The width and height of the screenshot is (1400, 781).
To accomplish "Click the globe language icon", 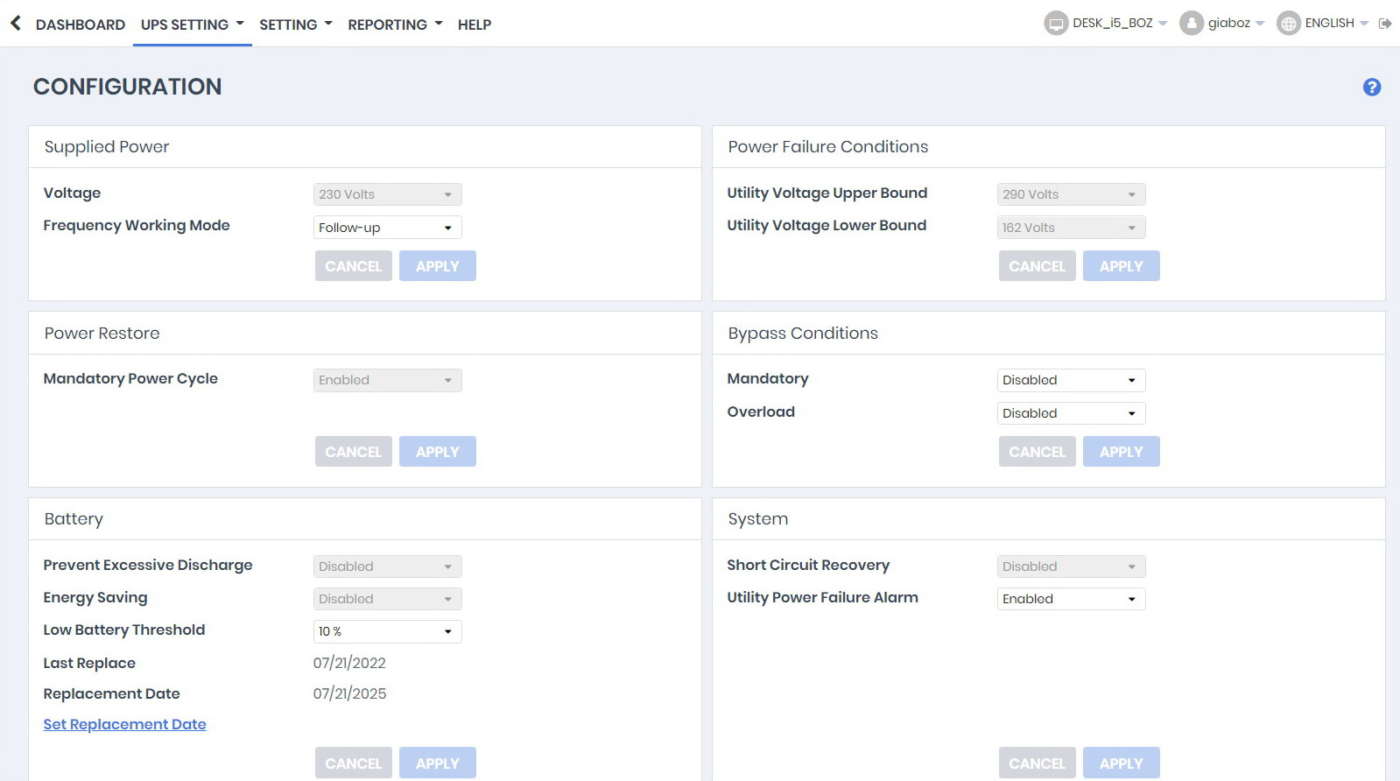I will (x=1289, y=23).
